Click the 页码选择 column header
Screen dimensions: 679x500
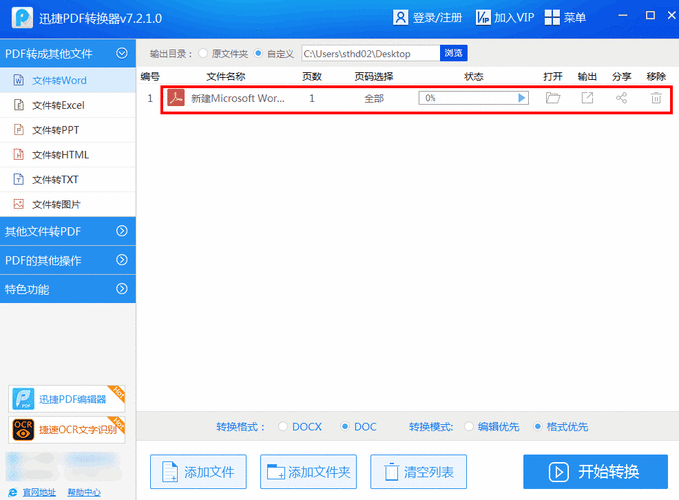(x=374, y=77)
